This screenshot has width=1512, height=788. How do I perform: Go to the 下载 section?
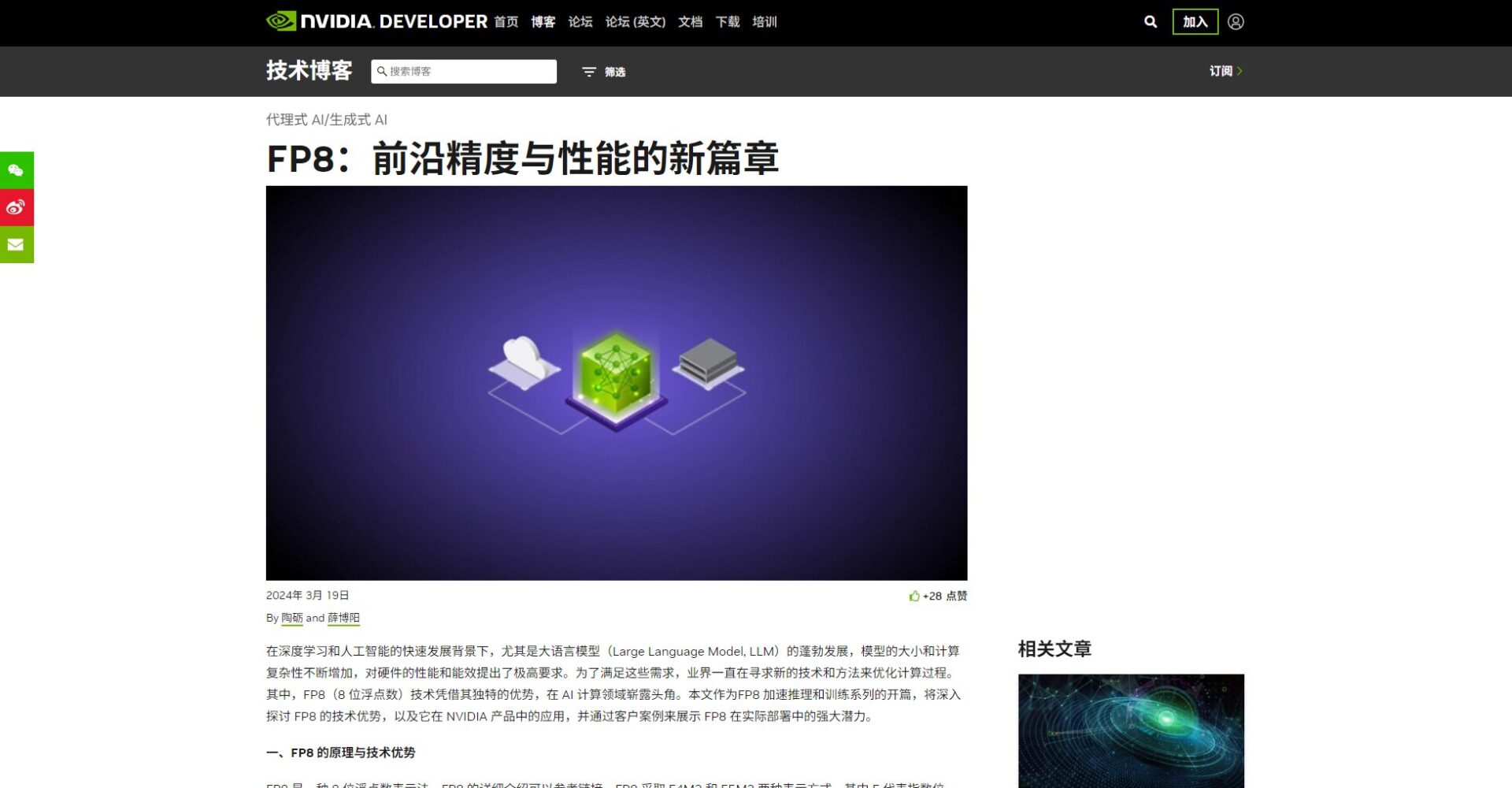(727, 21)
